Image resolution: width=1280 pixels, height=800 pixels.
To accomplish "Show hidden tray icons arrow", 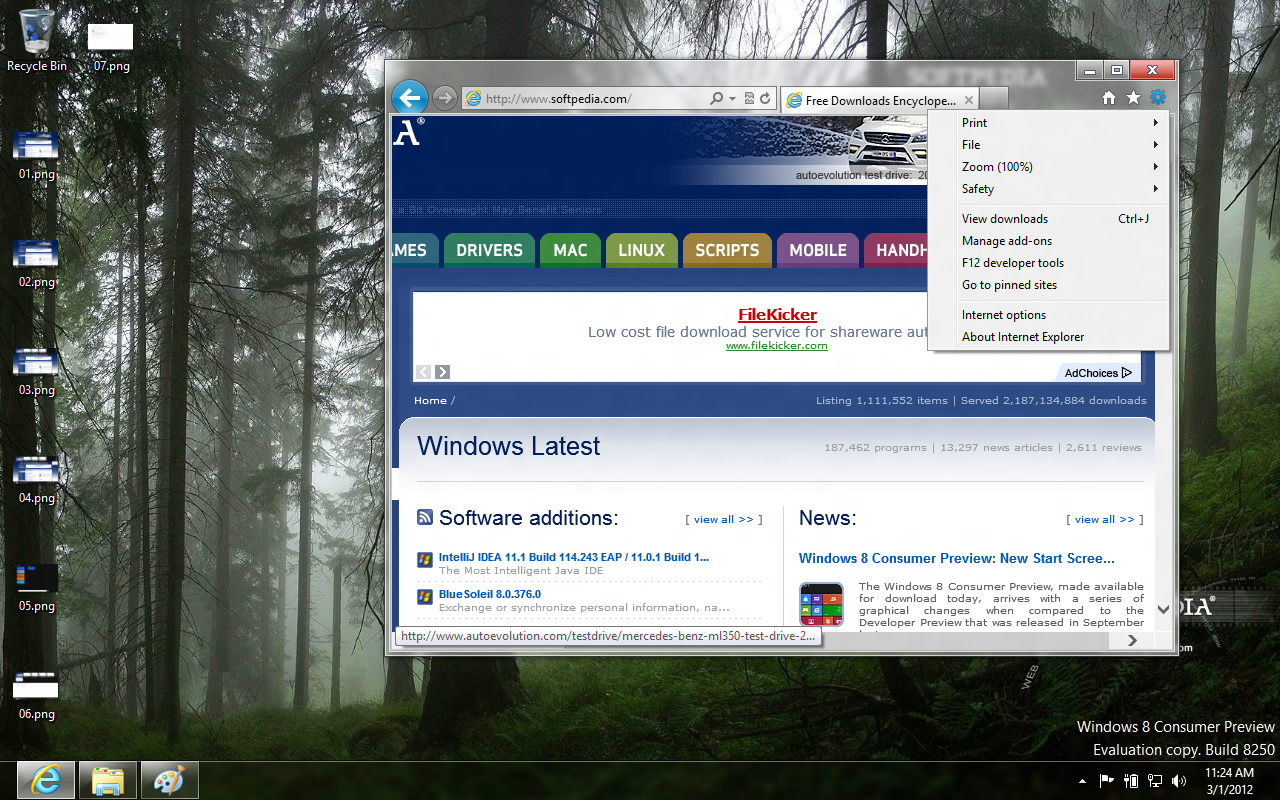I will (1083, 781).
